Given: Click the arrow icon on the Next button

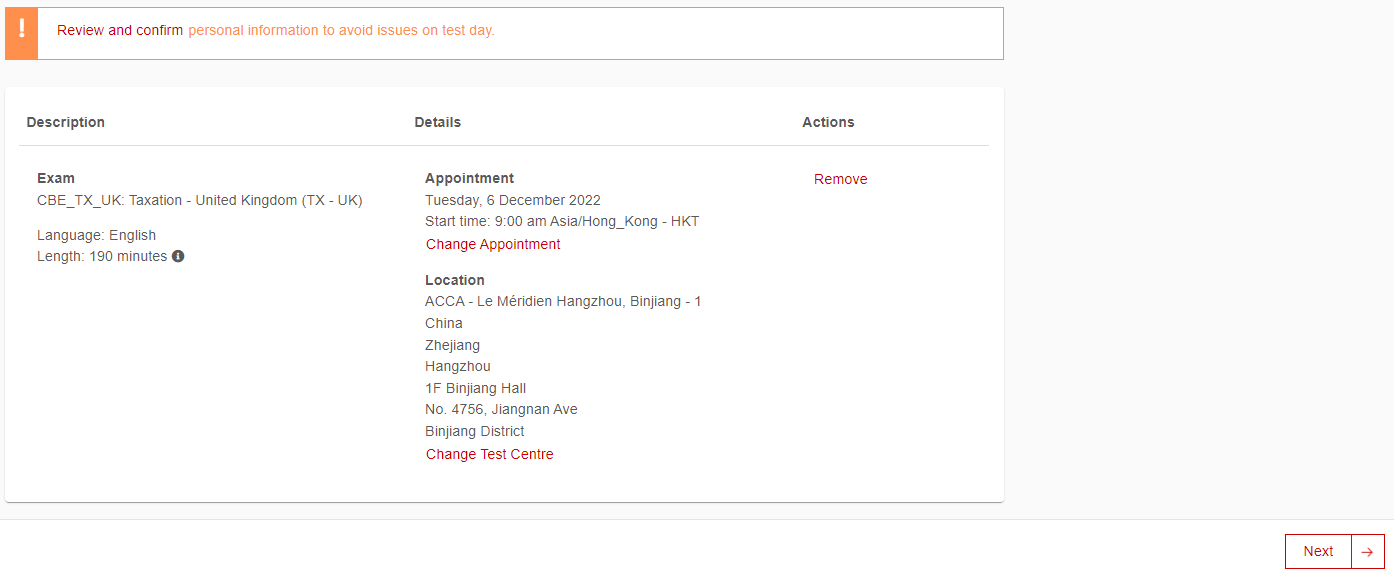Looking at the screenshot, I should click(x=1367, y=552).
